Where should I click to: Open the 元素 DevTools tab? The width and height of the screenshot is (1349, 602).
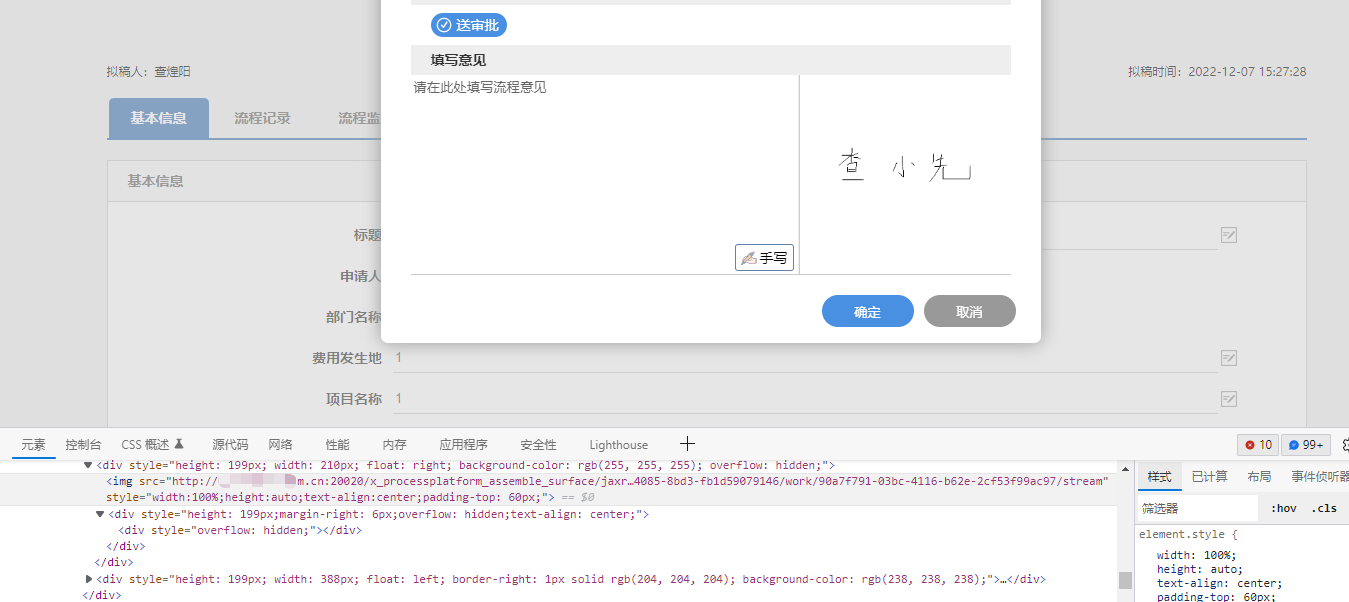[x=34, y=445]
